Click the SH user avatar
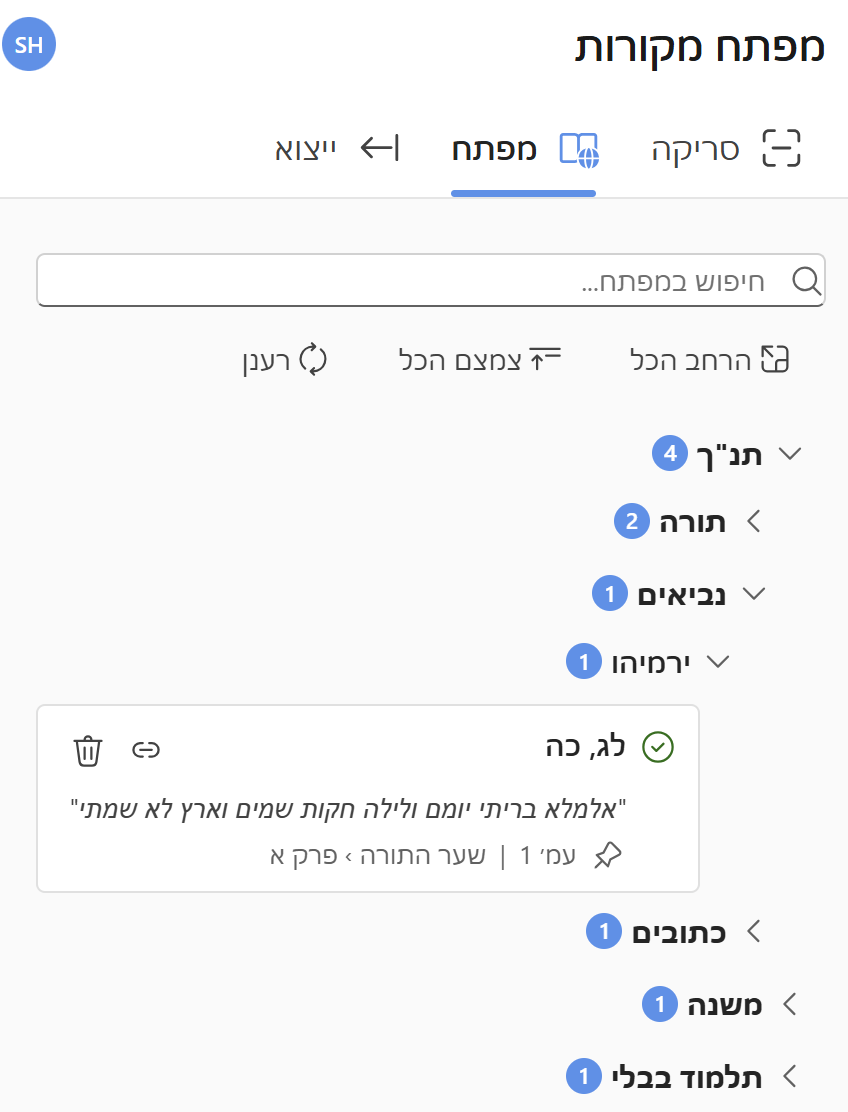The width and height of the screenshot is (848, 1112). click(29, 46)
